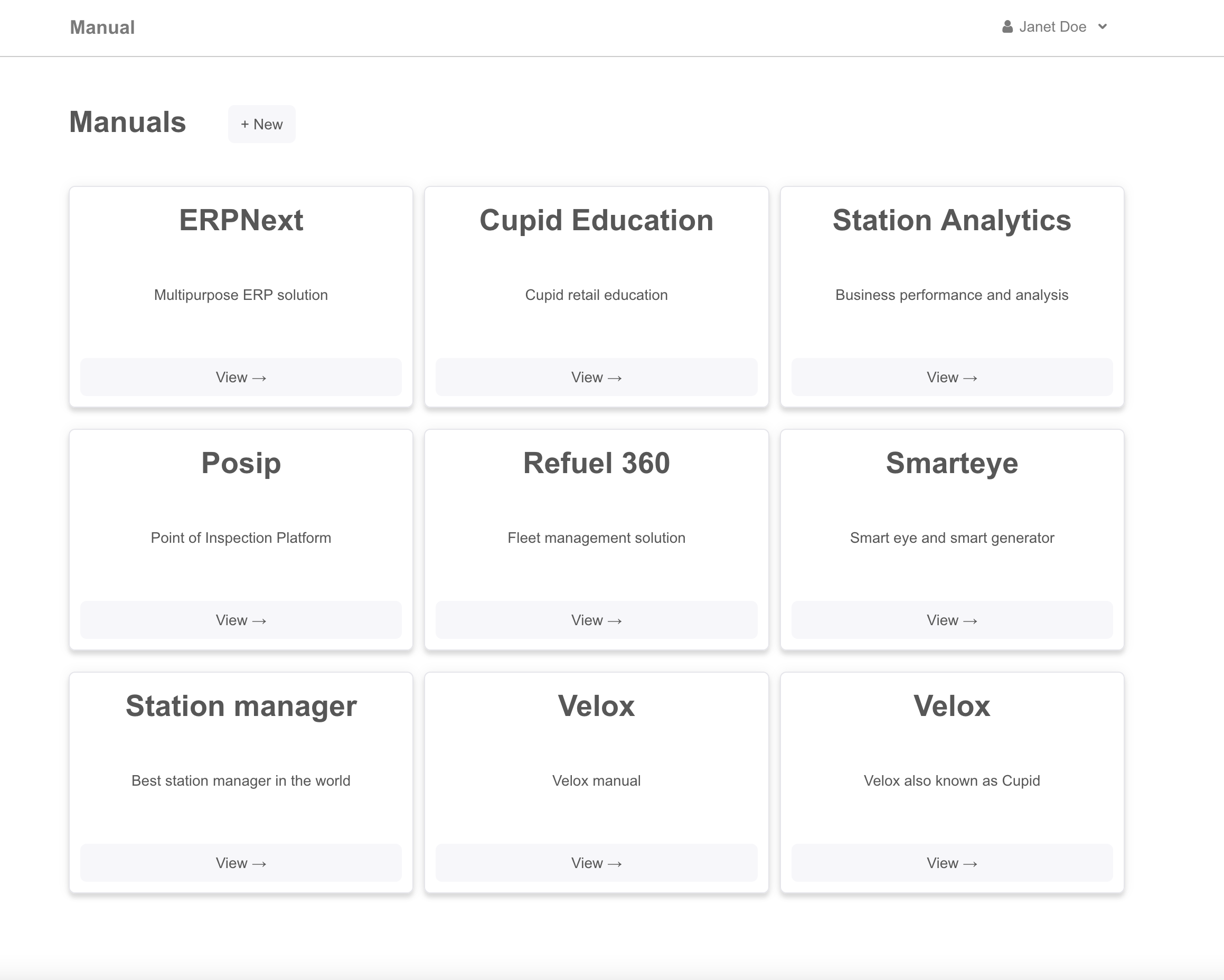Image resolution: width=1224 pixels, height=980 pixels.
Task: View the Cupid Education manual
Action: (x=596, y=377)
